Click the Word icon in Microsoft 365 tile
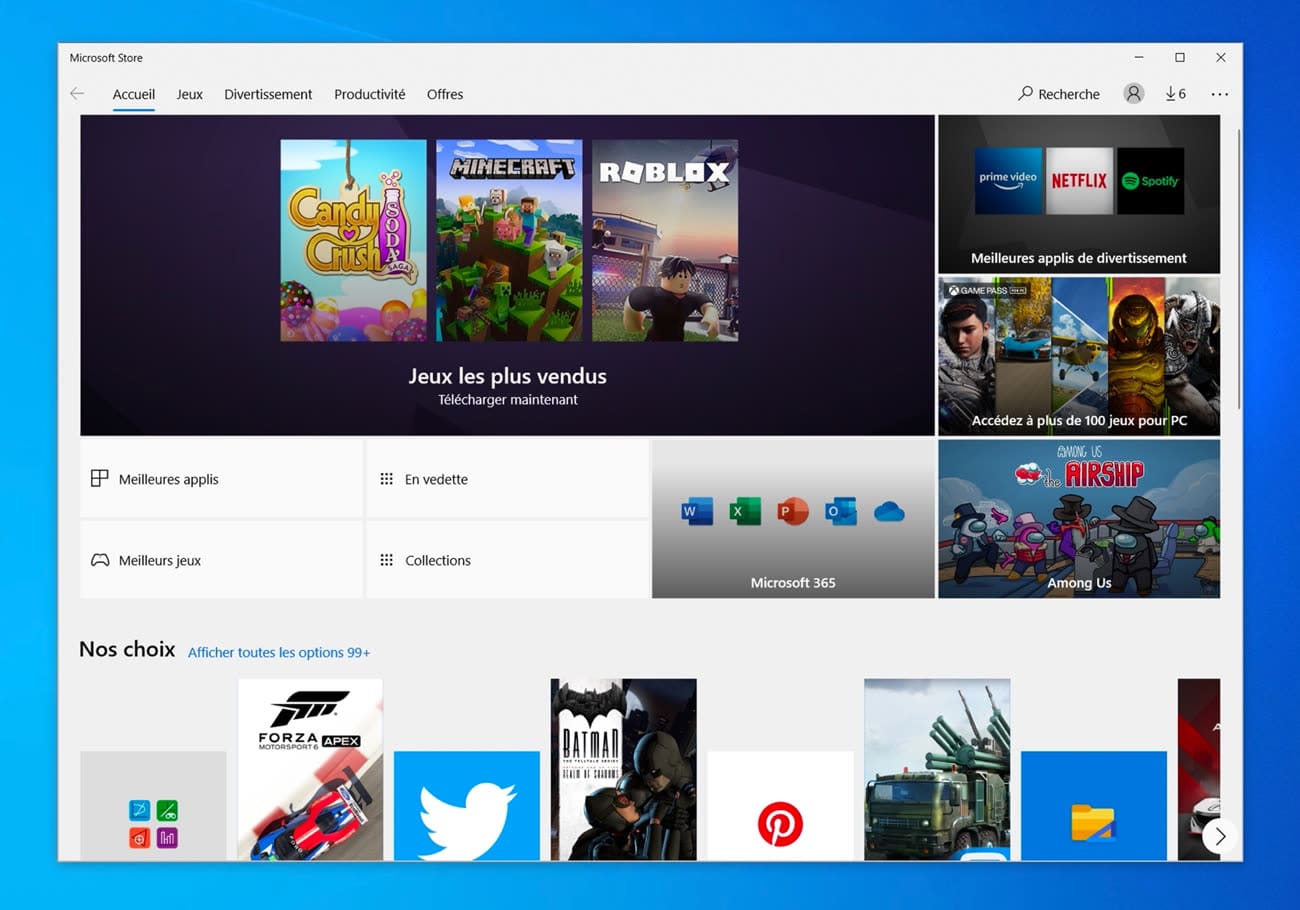This screenshot has width=1300, height=910. (697, 512)
